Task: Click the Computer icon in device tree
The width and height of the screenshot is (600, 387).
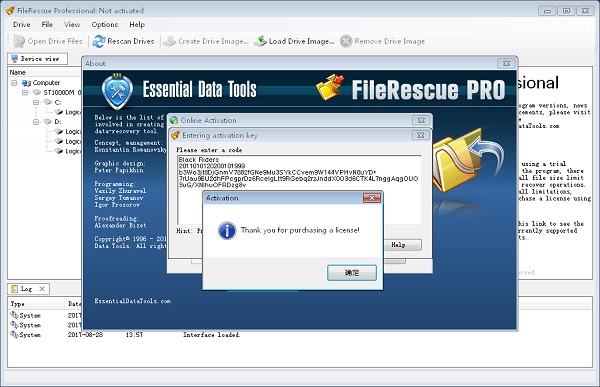Action: pos(26,83)
